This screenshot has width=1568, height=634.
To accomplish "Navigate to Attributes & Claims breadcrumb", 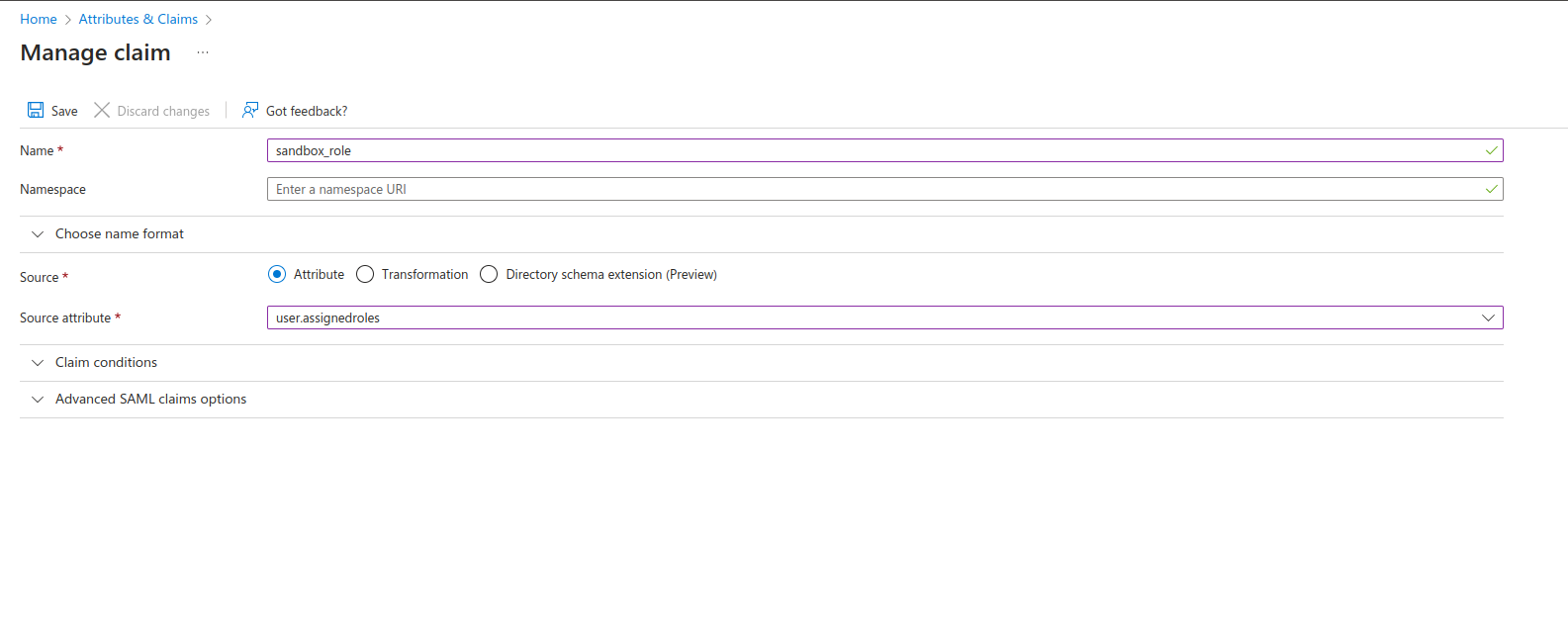I will pos(138,19).
